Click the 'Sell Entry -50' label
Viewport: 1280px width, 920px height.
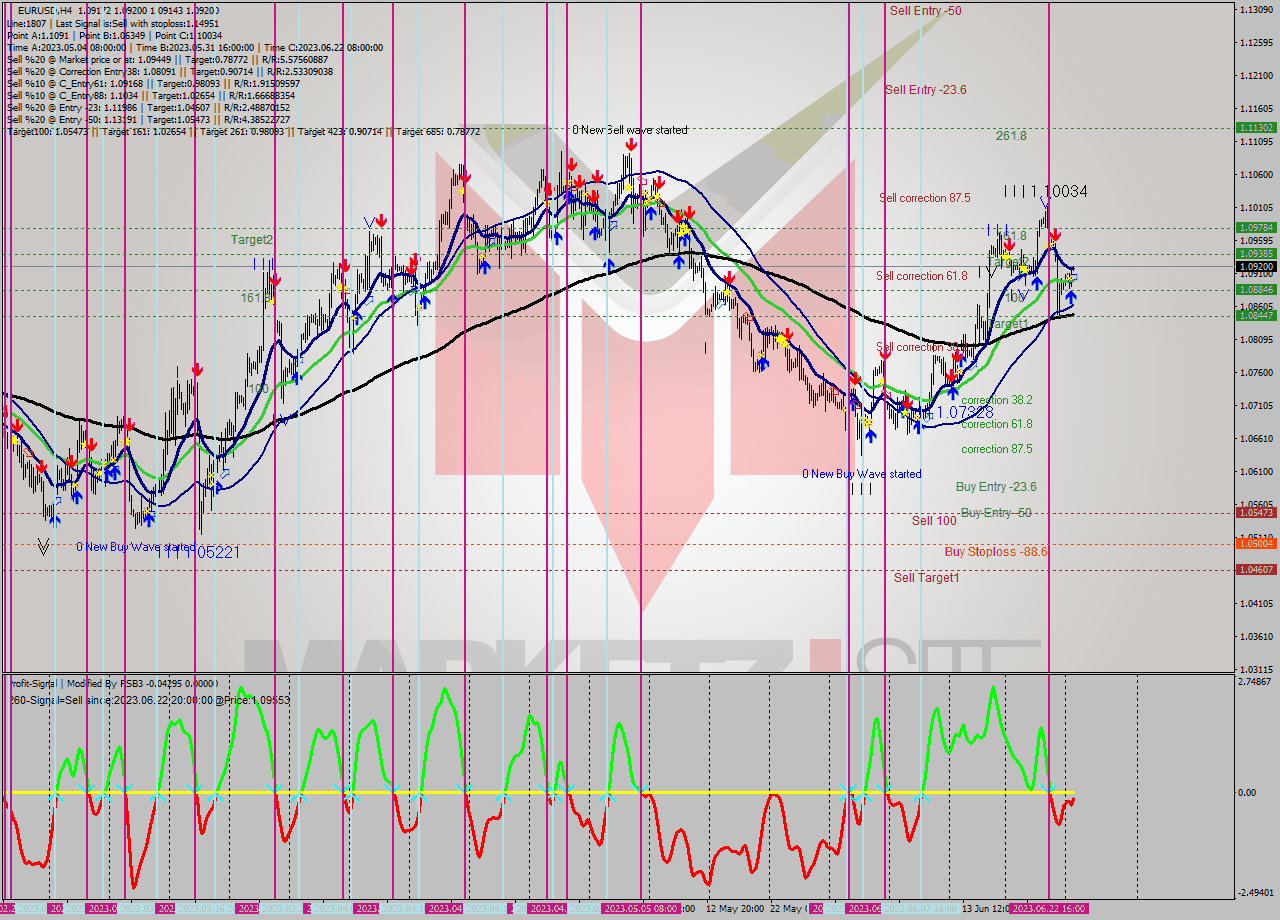[926, 10]
